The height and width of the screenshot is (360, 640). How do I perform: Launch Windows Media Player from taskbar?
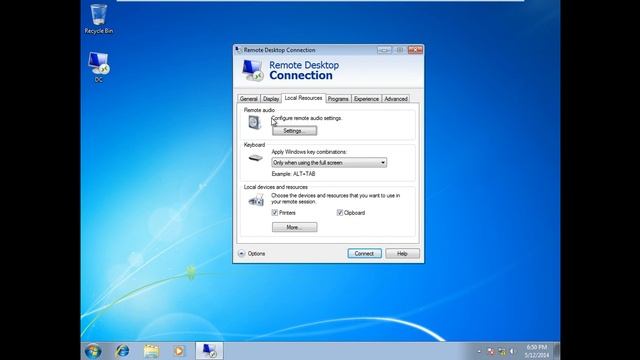pos(179,351)
